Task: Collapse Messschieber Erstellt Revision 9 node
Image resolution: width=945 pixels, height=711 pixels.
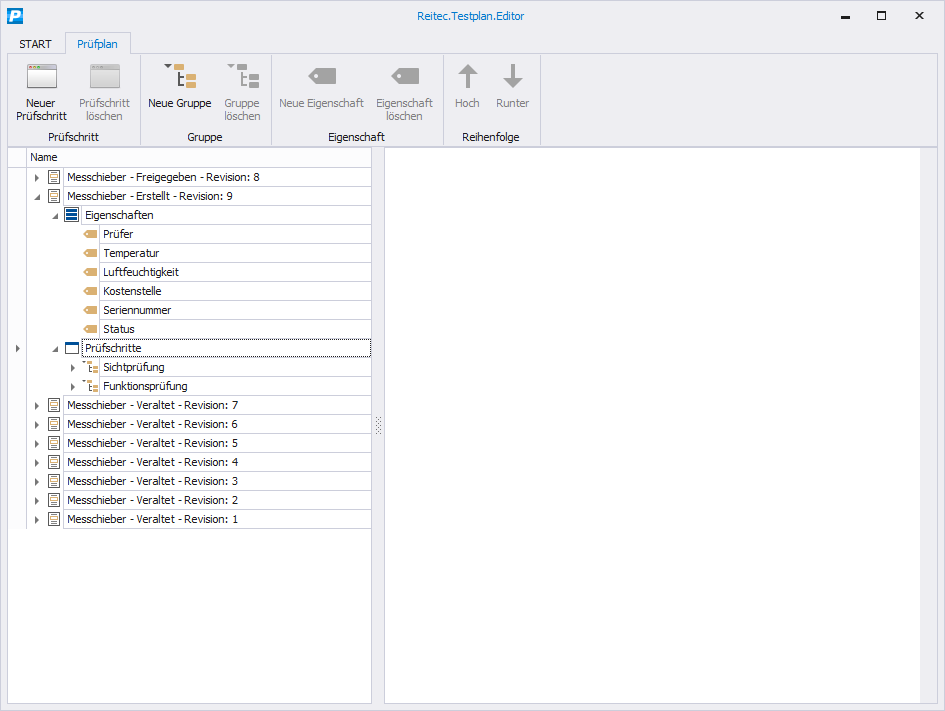Action: (37, 197)
